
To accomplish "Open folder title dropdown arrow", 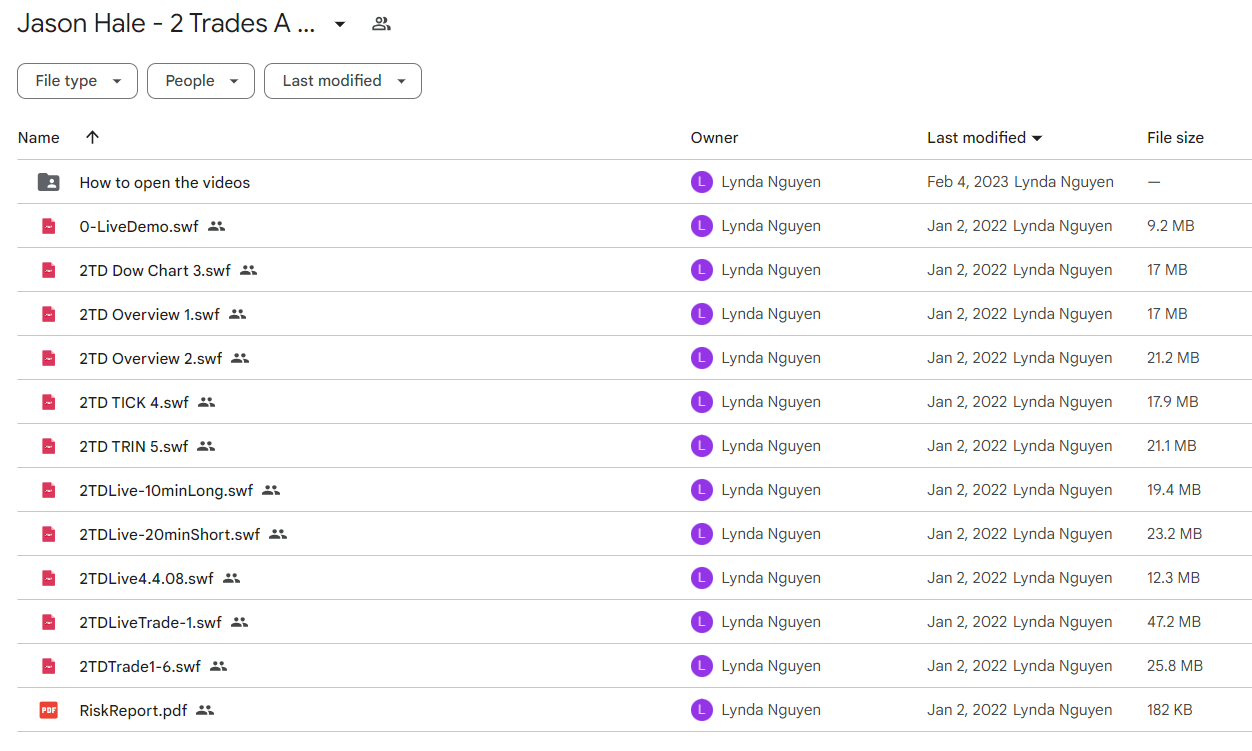I will 340,24.
